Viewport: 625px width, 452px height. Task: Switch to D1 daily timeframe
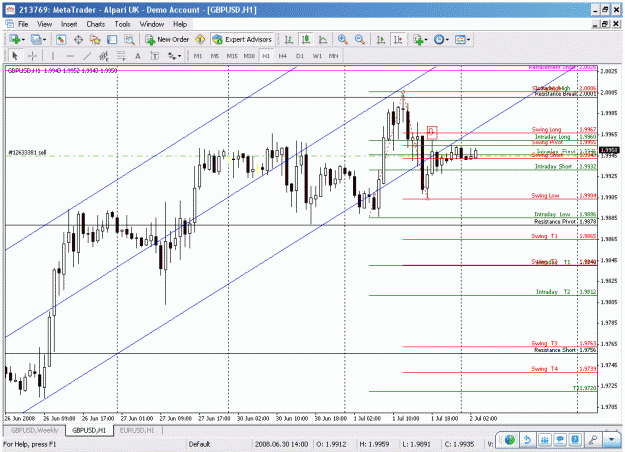pyautogui.click(x=300, y=56)
